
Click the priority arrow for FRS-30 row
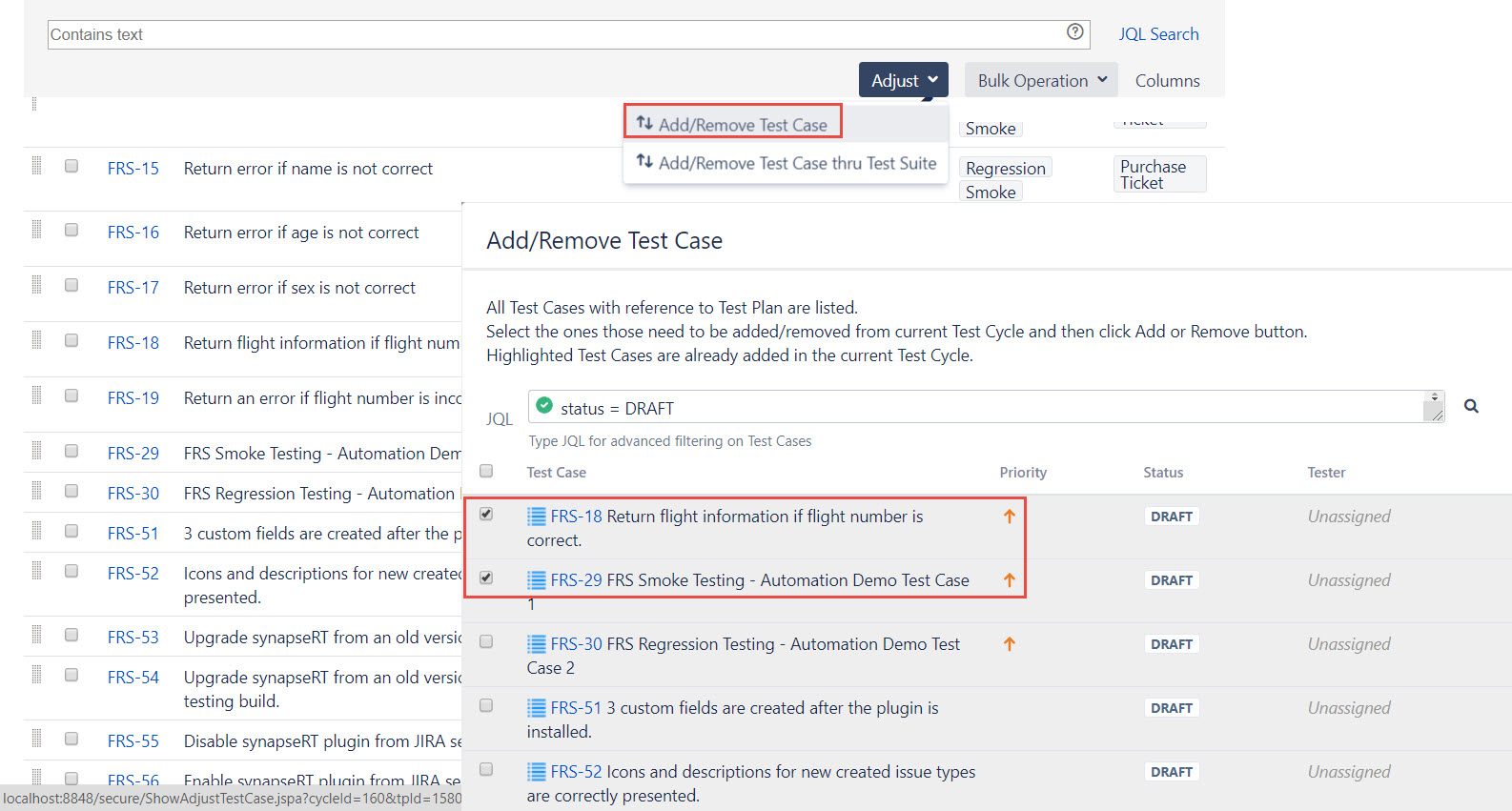1009,644
